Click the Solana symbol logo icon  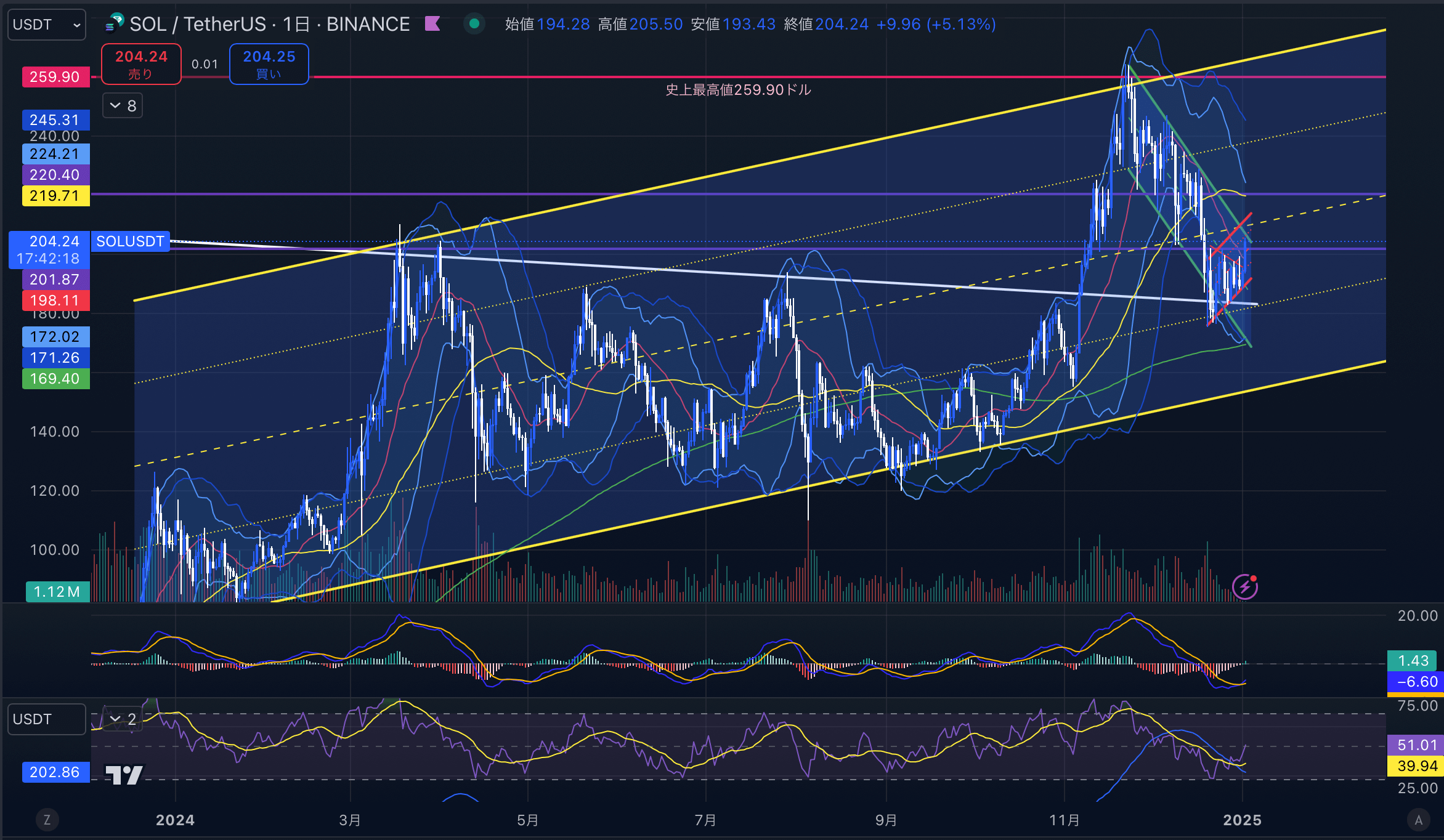[115, 23]
